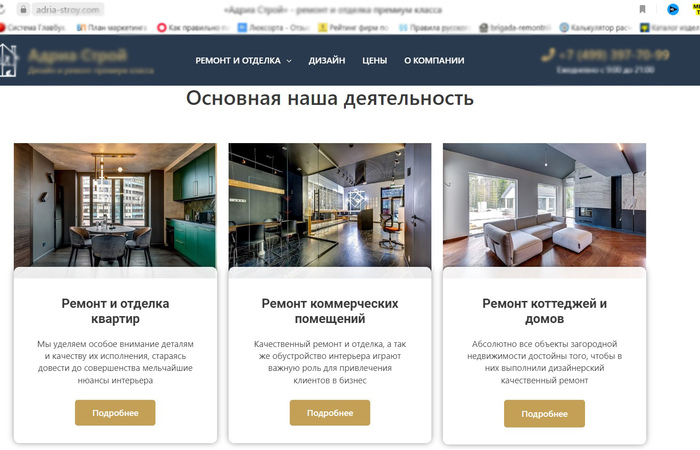Viewport: 700px width, 450px height.
Task: Click the bookmark icon in the browser toolbar
Action: tap(642, 9)
